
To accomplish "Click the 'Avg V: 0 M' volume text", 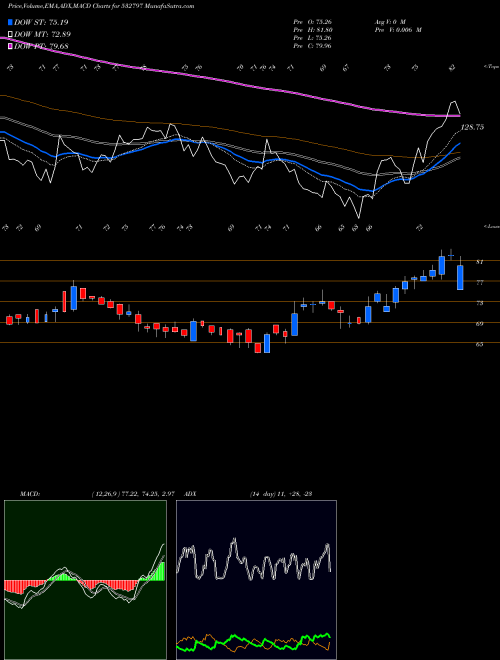I will coord(389,21).
